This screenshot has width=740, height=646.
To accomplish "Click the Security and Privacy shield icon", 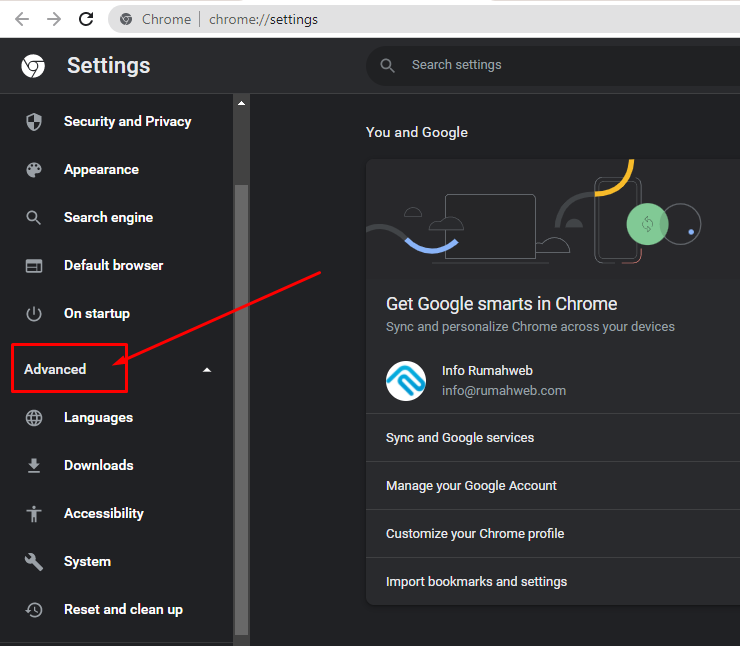I will click(x=34, y=122).
